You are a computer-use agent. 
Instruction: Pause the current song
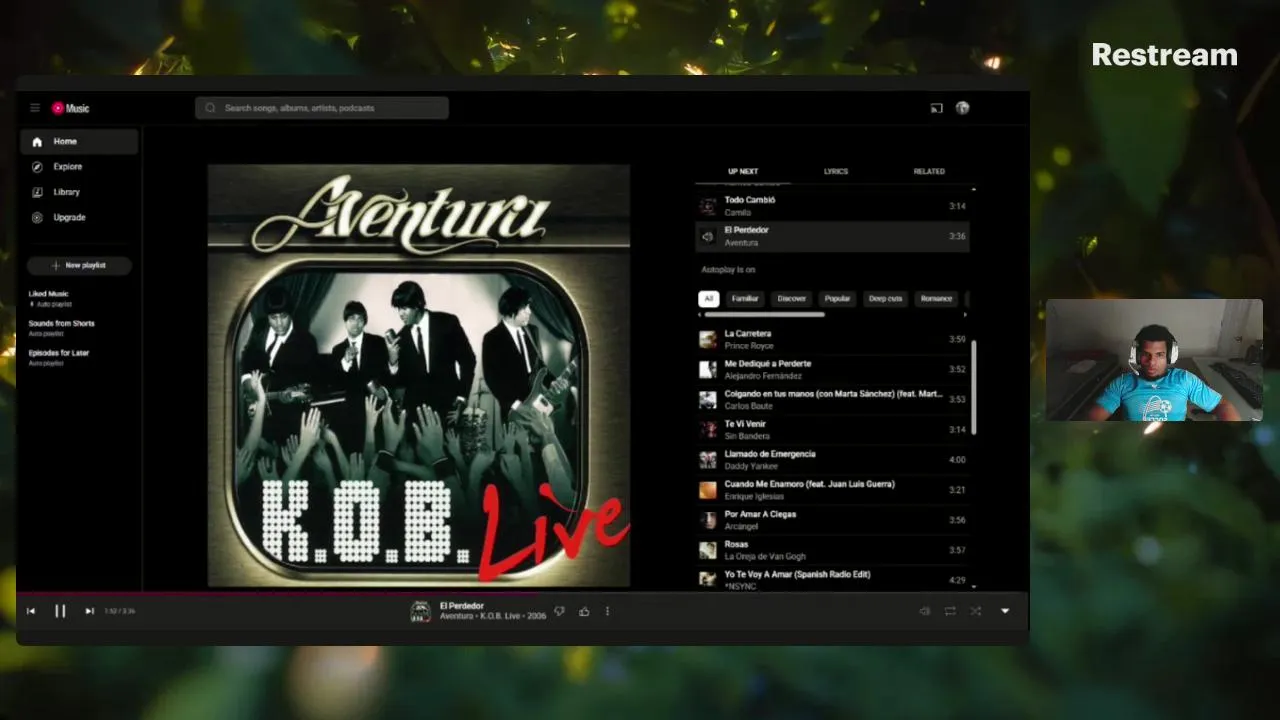pos(60,611)
